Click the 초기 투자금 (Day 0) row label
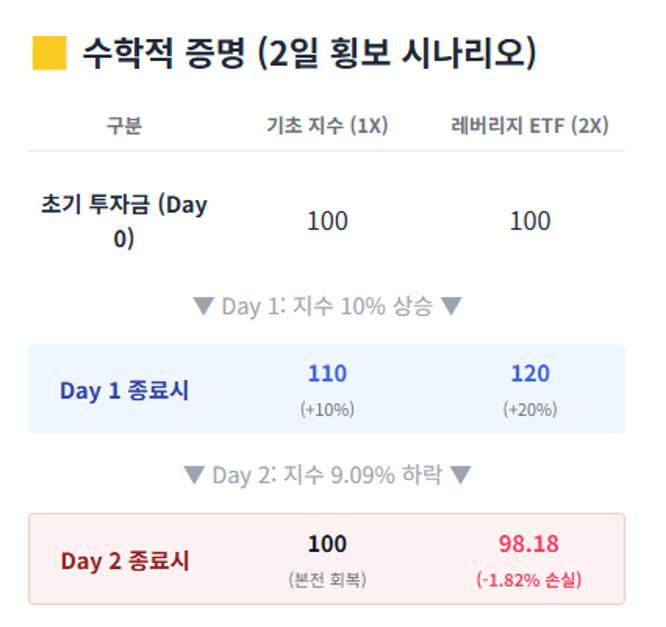666x627 pixels. pyautogui.click(x=124, y=221)
